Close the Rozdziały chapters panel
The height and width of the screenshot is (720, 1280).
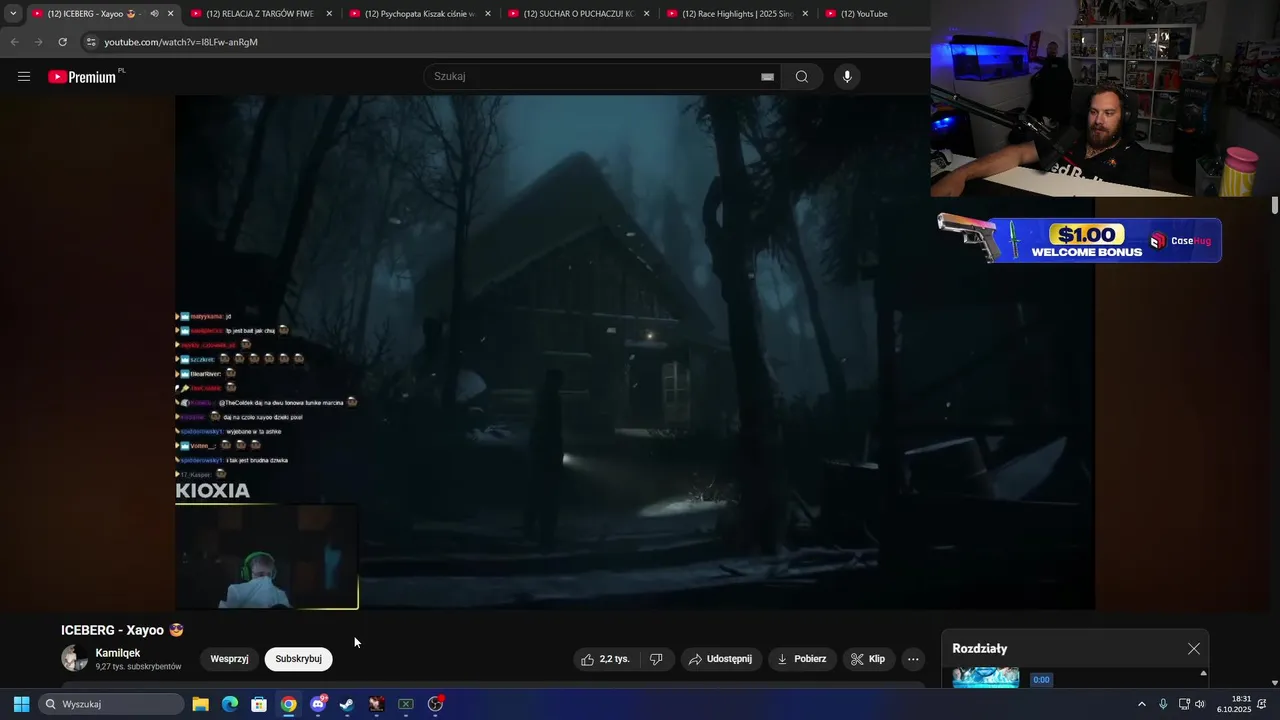(x=1193, y=649)
